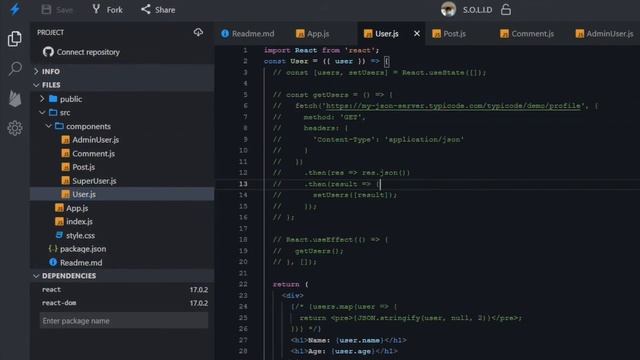
Task: Open the Search sidebar icon
Action: (15, 68)
